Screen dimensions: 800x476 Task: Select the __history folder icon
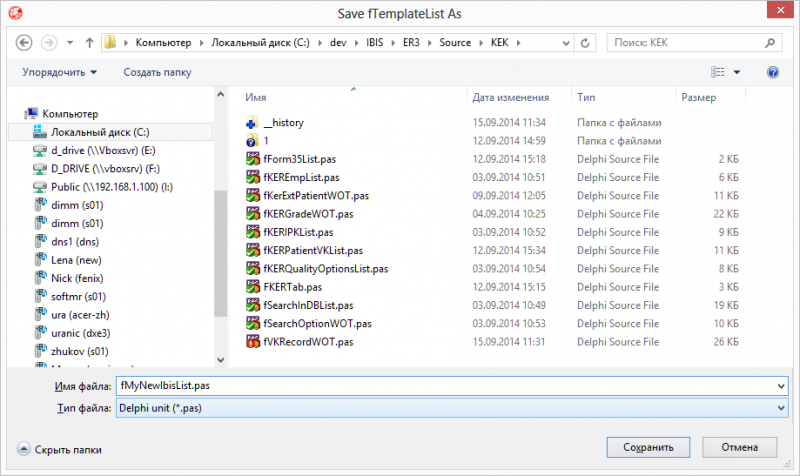pos(252,123)
